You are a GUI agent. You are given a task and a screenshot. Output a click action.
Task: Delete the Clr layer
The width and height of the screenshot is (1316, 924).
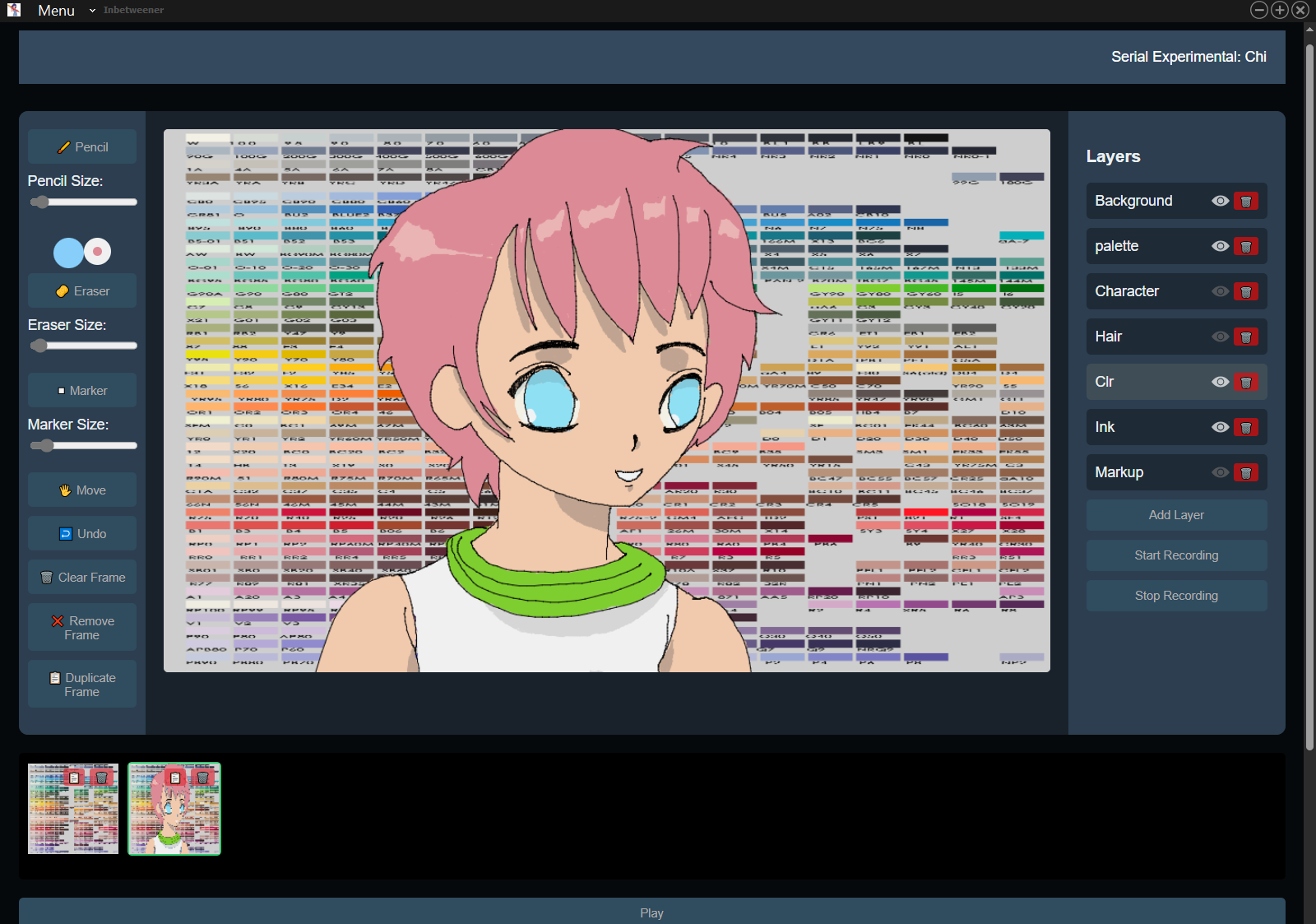click(x=1246, y=382)
